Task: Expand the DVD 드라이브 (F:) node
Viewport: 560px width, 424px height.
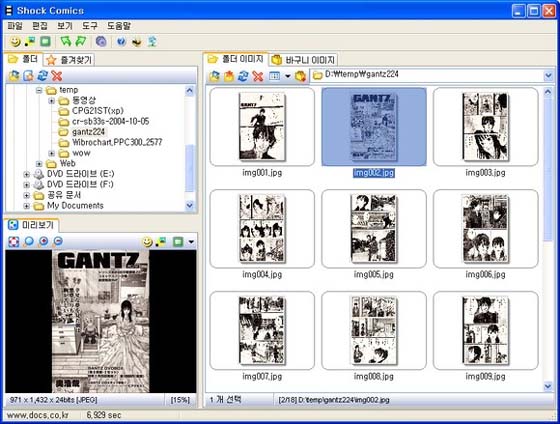Action: point(26,185)
